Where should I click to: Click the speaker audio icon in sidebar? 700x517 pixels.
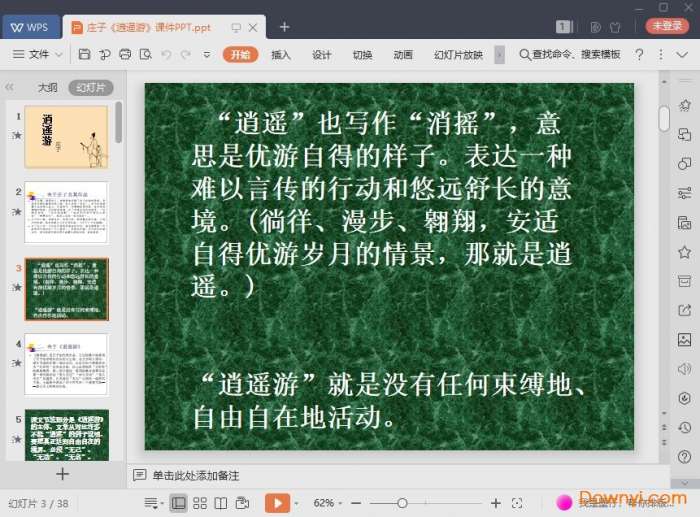(684, 369)
